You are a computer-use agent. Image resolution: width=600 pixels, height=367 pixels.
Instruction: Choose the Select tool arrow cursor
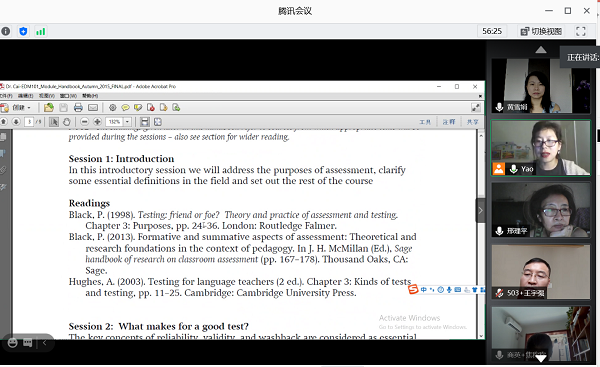coord(54,122)
